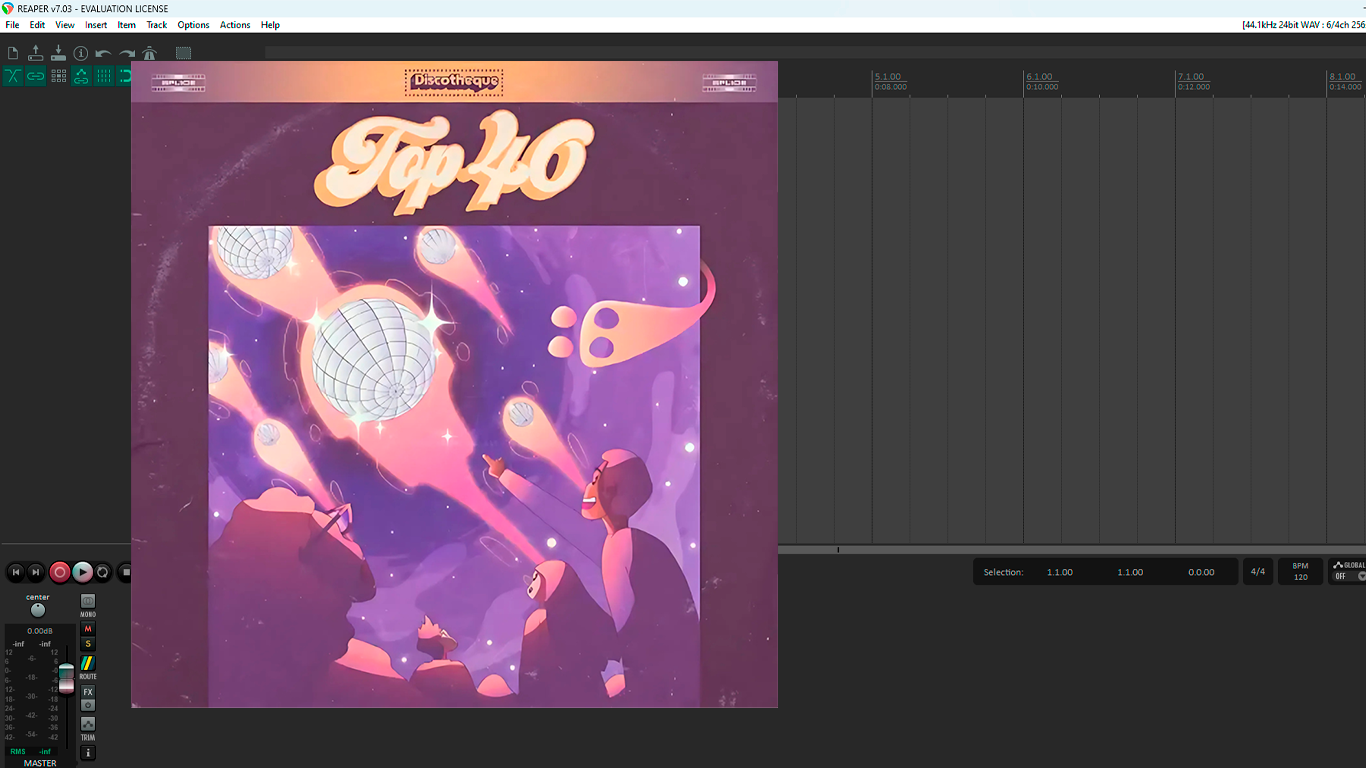The height and width of the screenshot is (768, 1366).
Task: Open the Help menu
Action: [x=270, y=25]
